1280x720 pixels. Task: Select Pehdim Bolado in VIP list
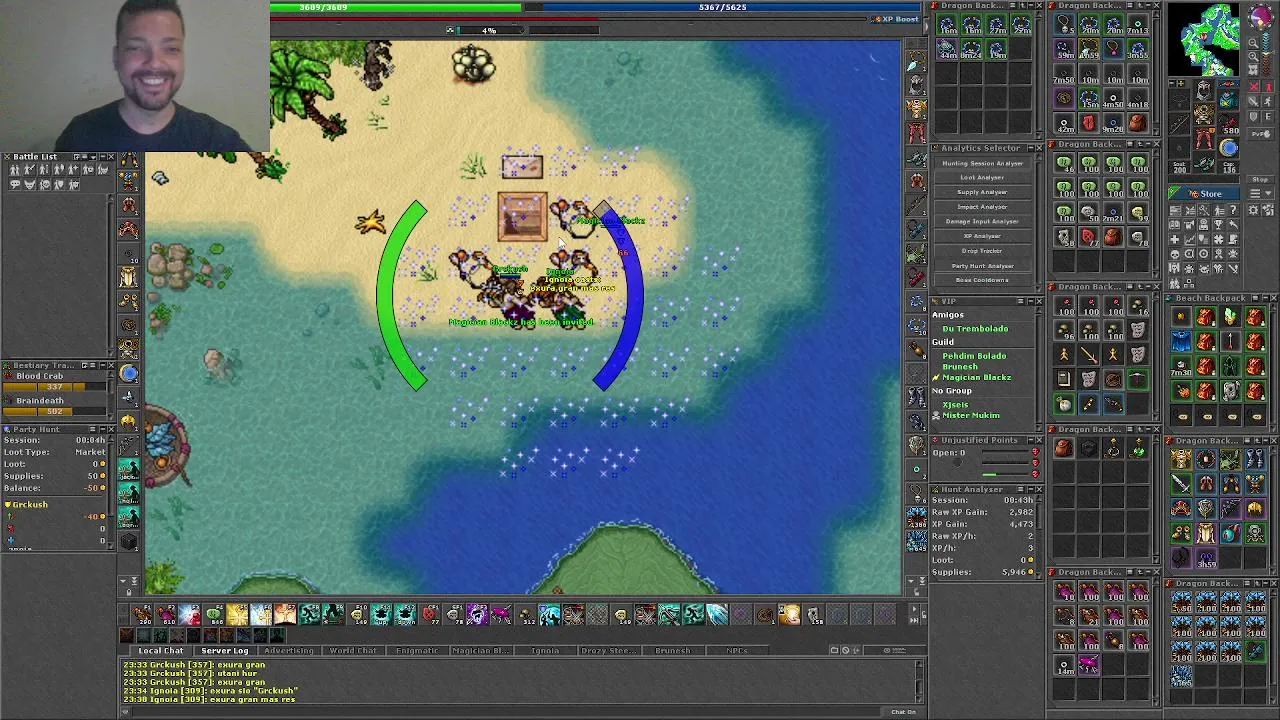[x=974, y=356]
